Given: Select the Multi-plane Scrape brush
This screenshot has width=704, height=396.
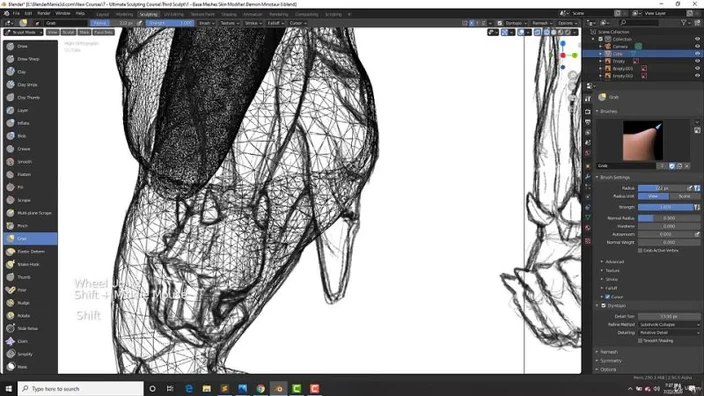Looking at the screenshot, I should [x=30, y=213].
